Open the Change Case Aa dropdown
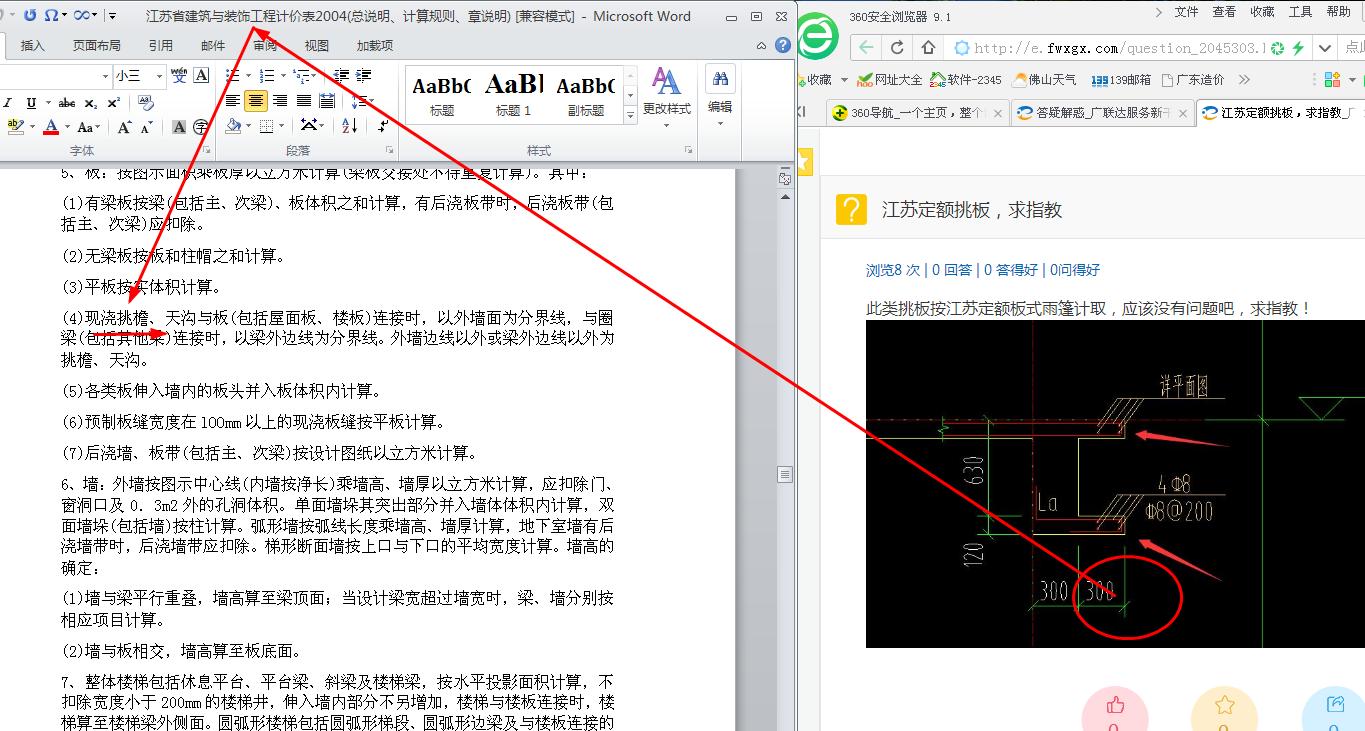 point(88,127)
